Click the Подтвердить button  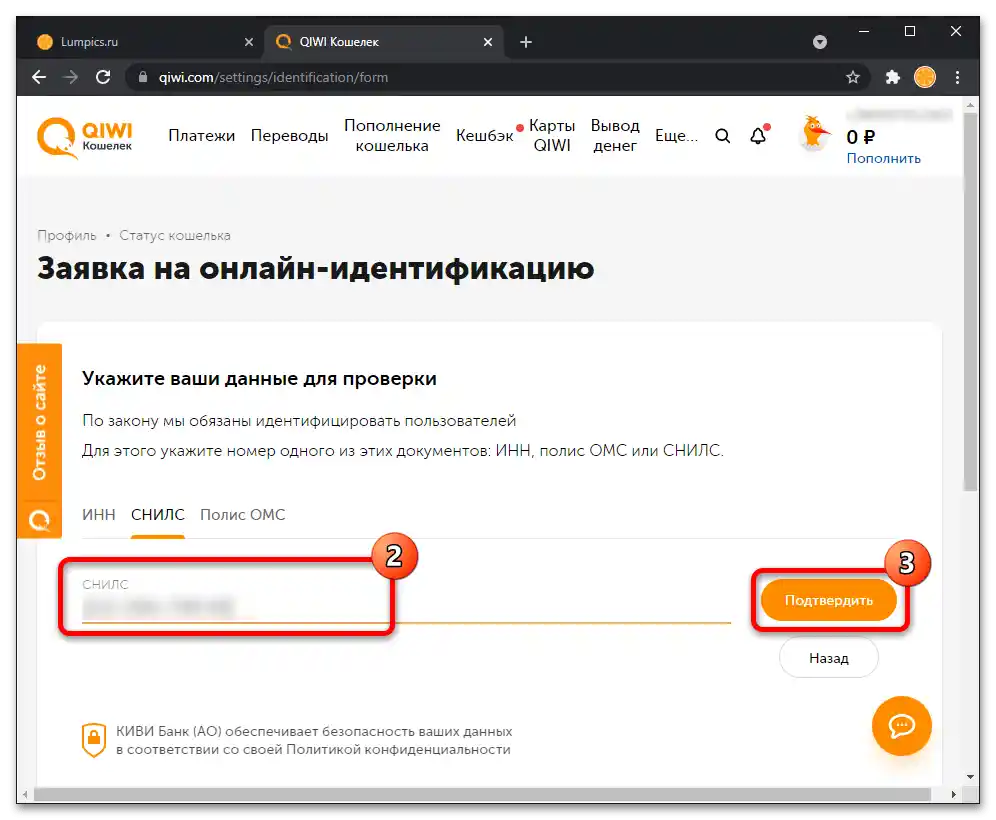(828, 600)
